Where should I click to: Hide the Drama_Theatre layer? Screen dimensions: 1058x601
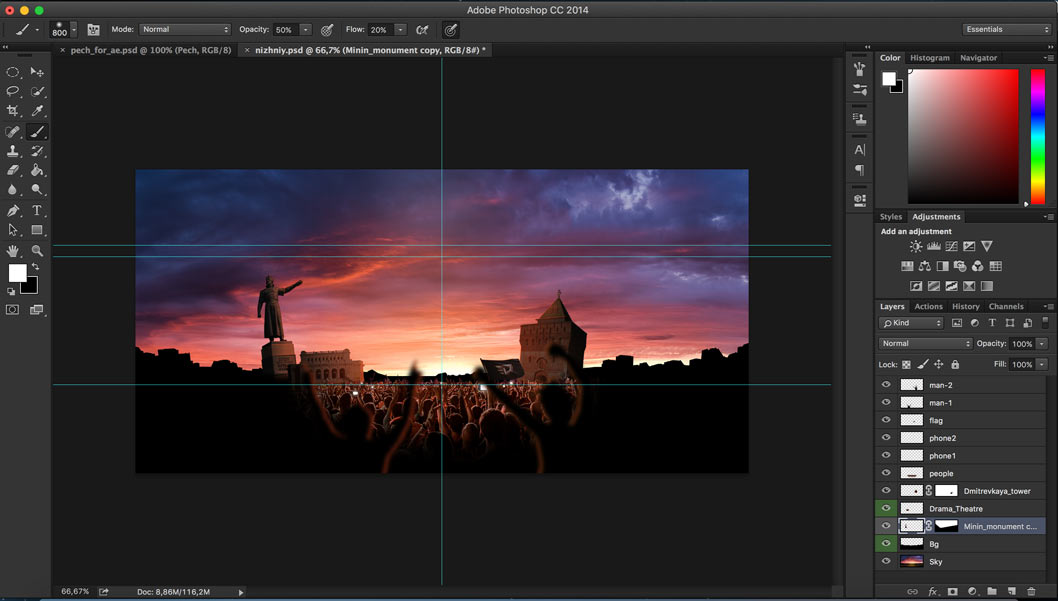pyautogui.click(x=886, y=509)
